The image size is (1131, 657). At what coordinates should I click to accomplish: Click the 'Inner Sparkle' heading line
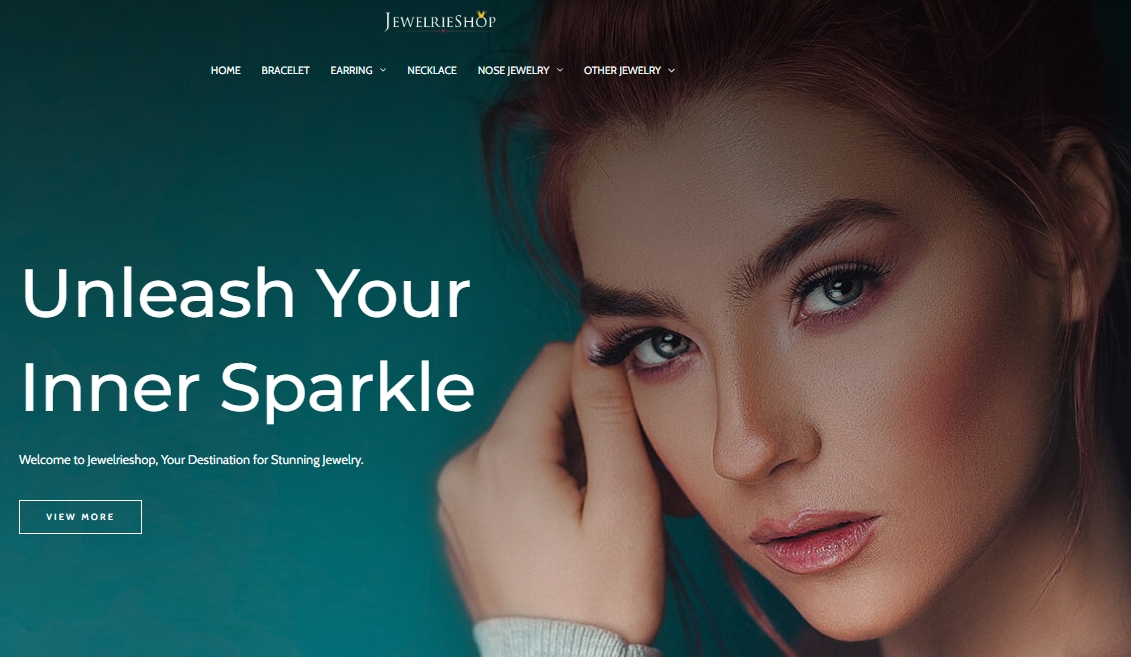pos(247,388)
